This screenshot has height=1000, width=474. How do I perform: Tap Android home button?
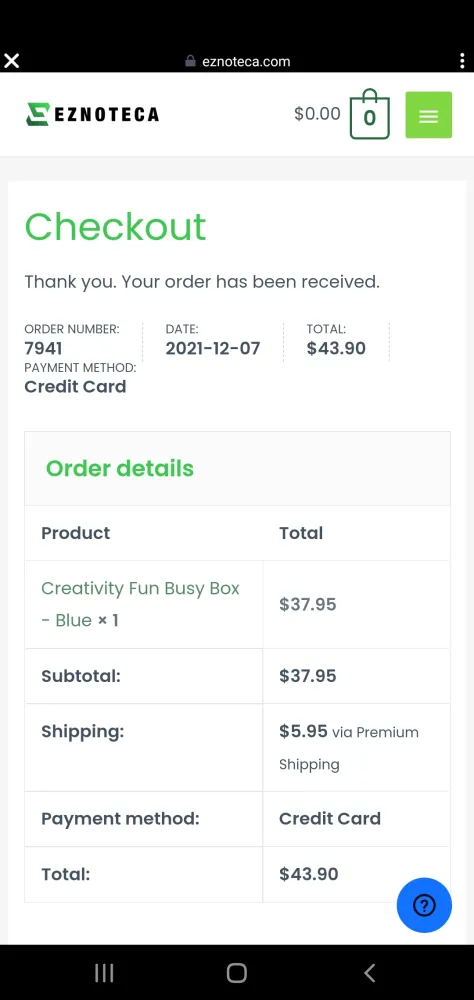pos(237,973)
